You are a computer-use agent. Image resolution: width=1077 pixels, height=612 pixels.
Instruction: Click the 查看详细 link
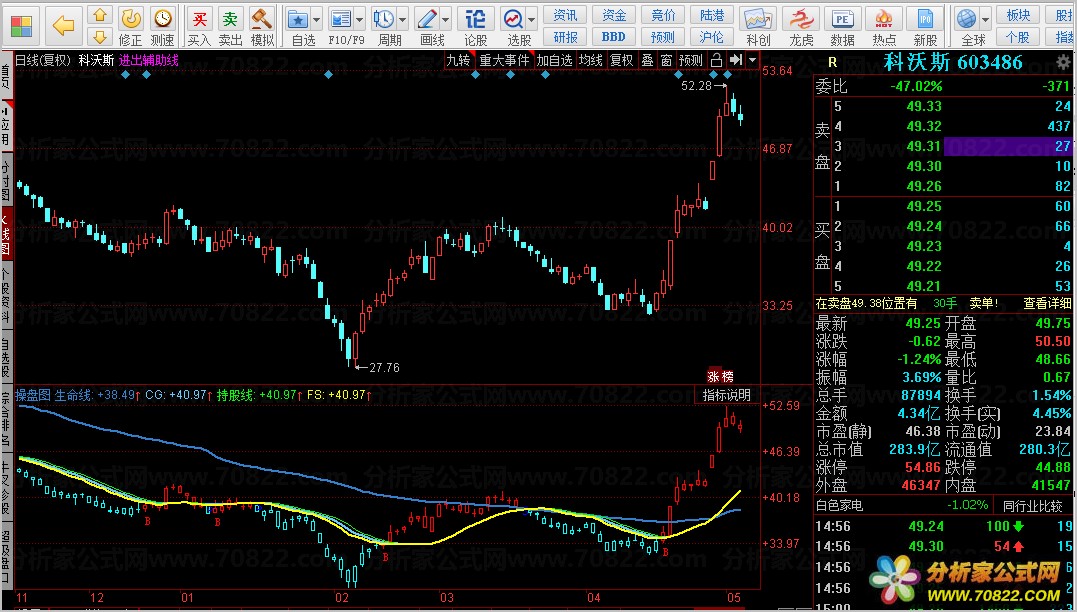click(1047, 303)
